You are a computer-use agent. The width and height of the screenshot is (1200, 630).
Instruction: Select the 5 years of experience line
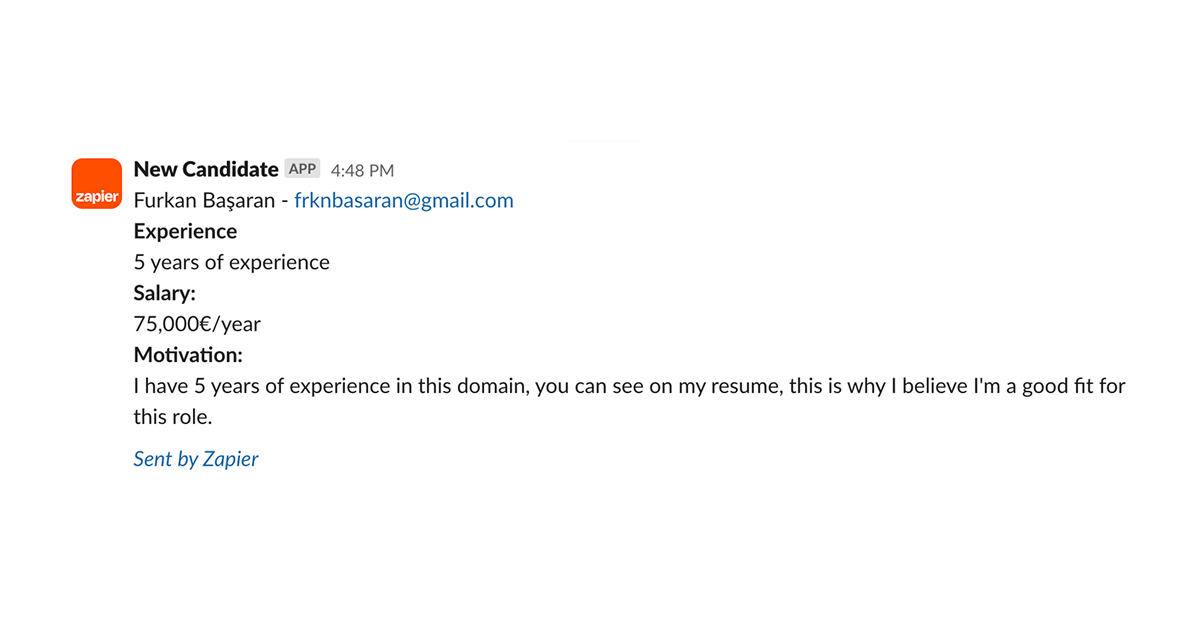[232, 263]
